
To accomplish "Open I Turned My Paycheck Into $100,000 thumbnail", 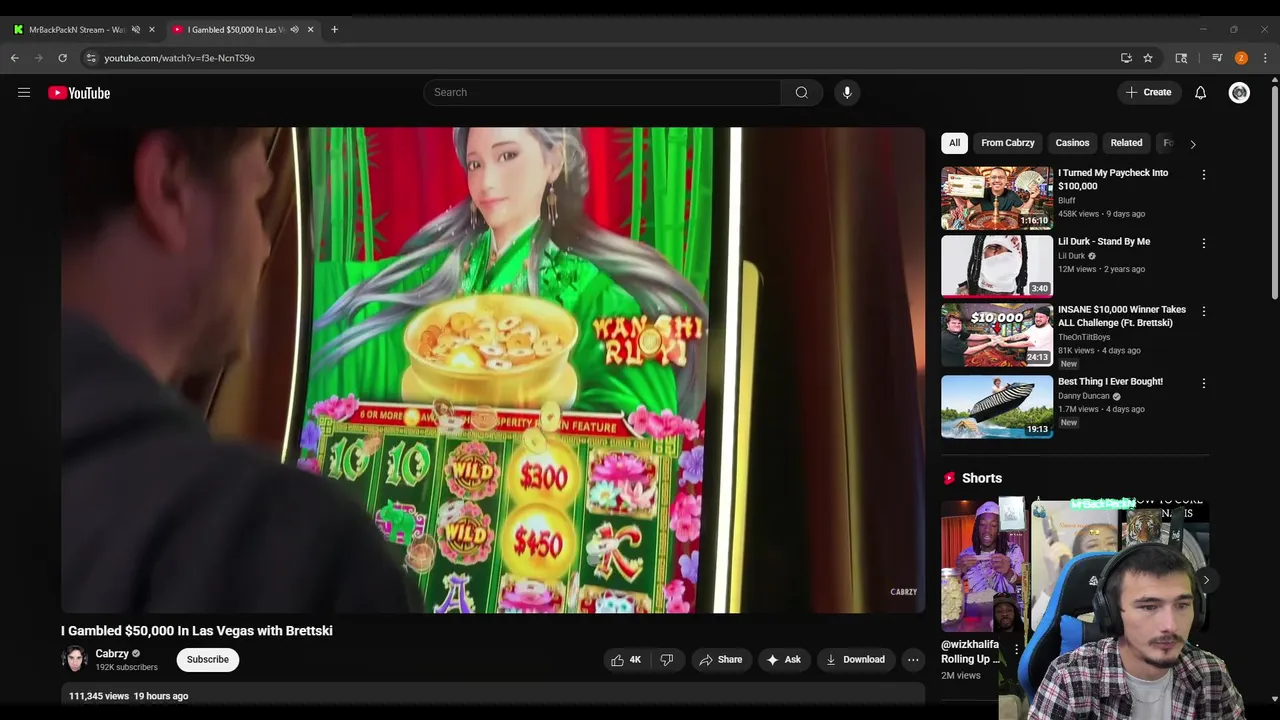I will [x=997, y=198].
